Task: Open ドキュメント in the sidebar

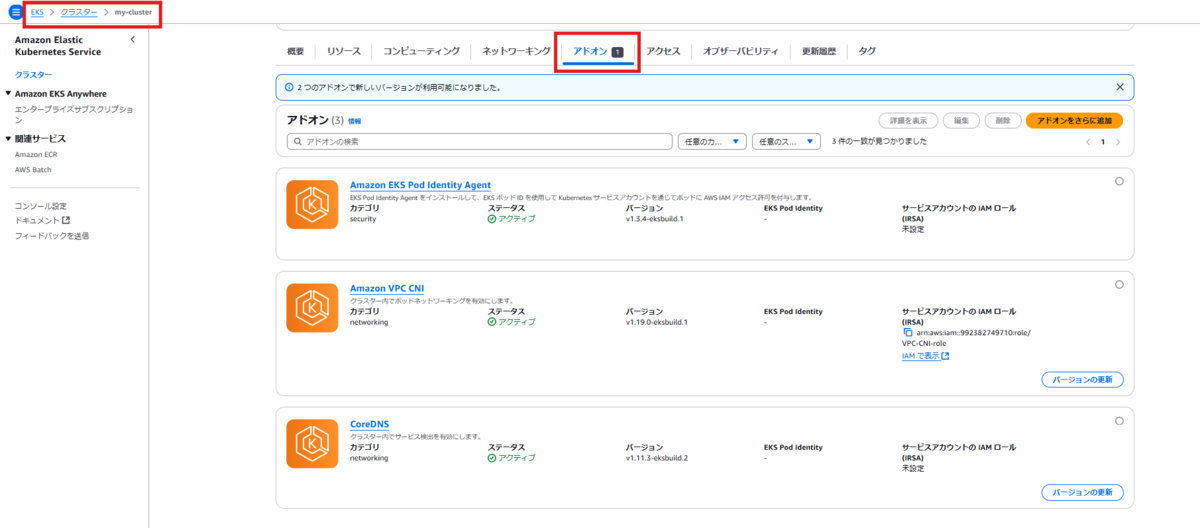Action: (37, 221)
